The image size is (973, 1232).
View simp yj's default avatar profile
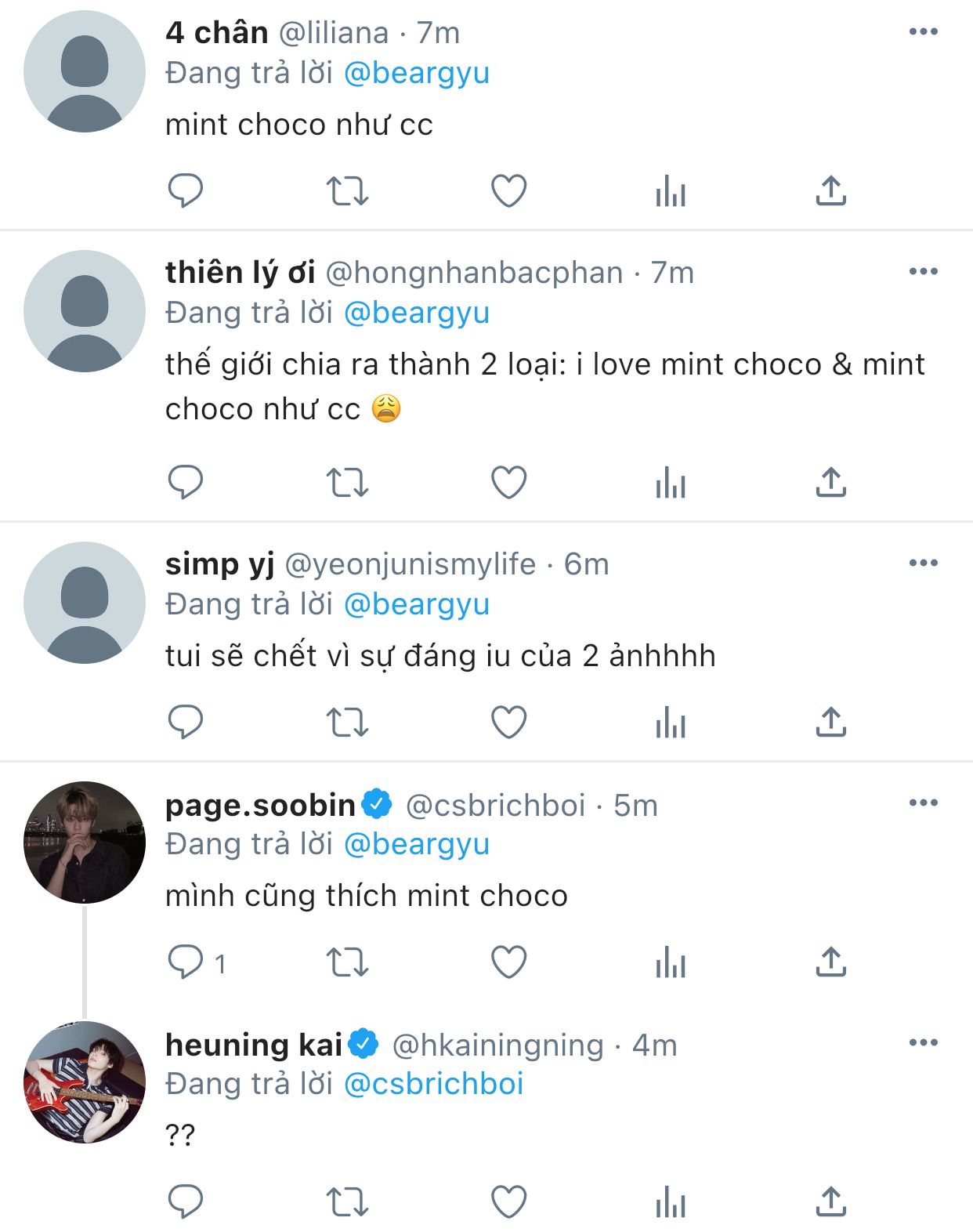[x=85, y=603]
